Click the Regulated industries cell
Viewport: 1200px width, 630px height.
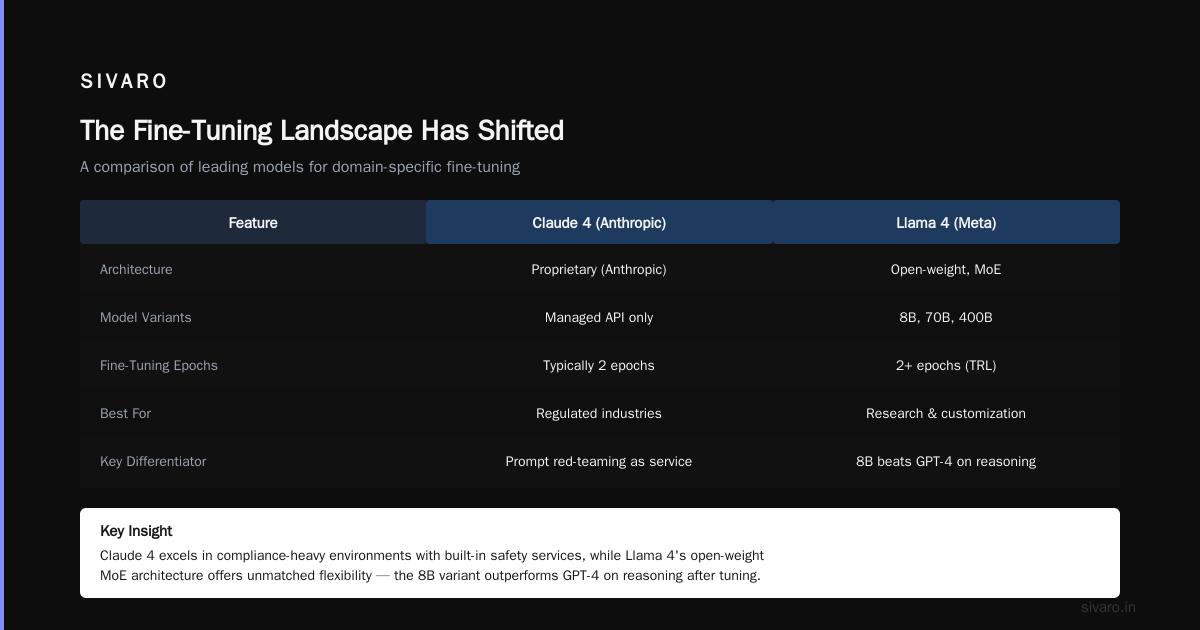tap(599, 413)
